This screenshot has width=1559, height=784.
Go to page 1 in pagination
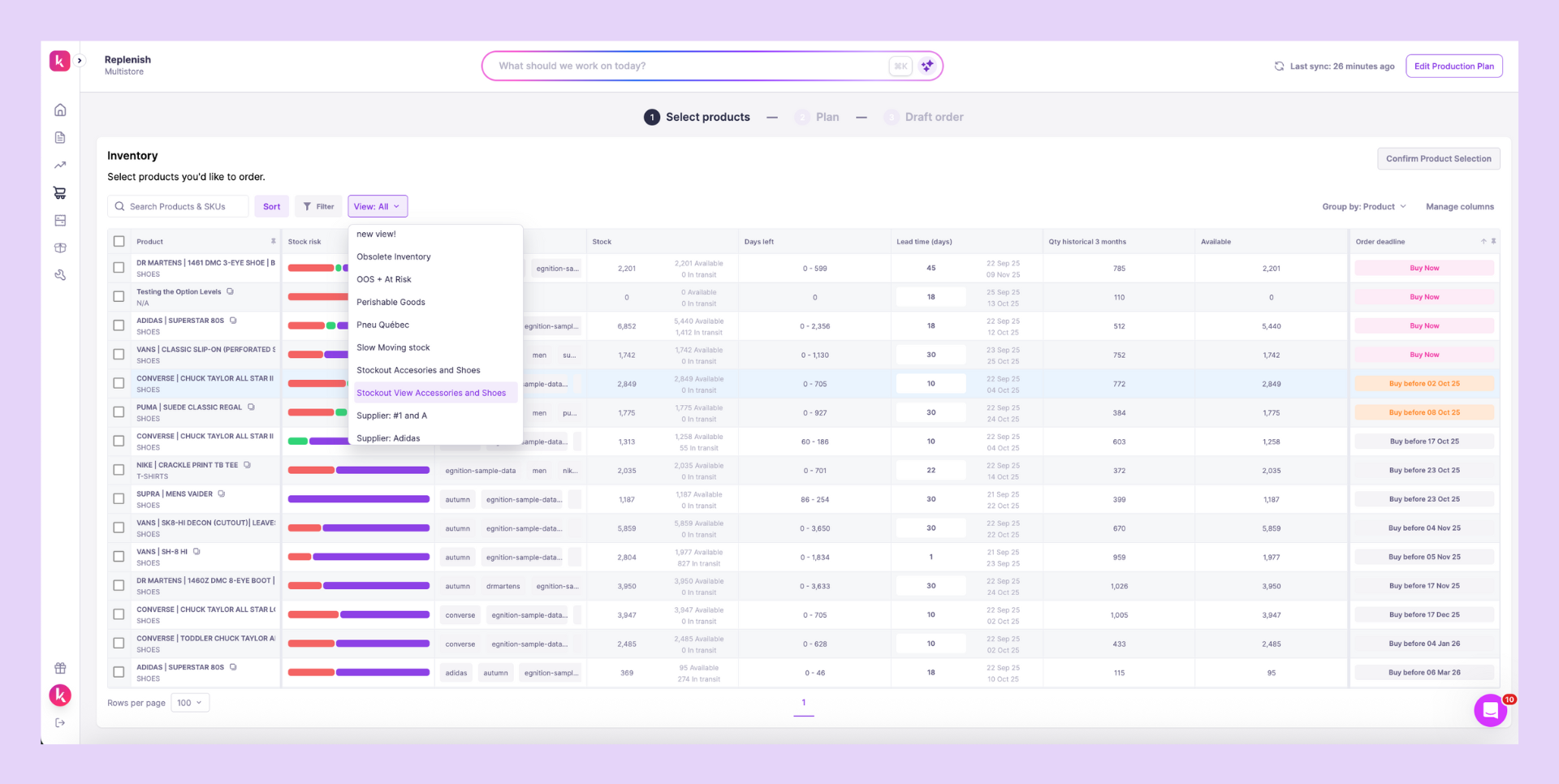804,703
